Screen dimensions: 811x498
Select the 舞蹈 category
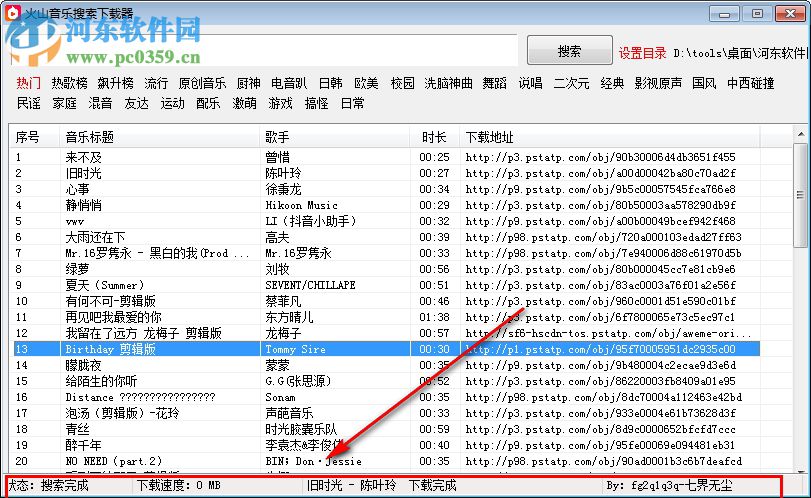(x=494, y=83)
